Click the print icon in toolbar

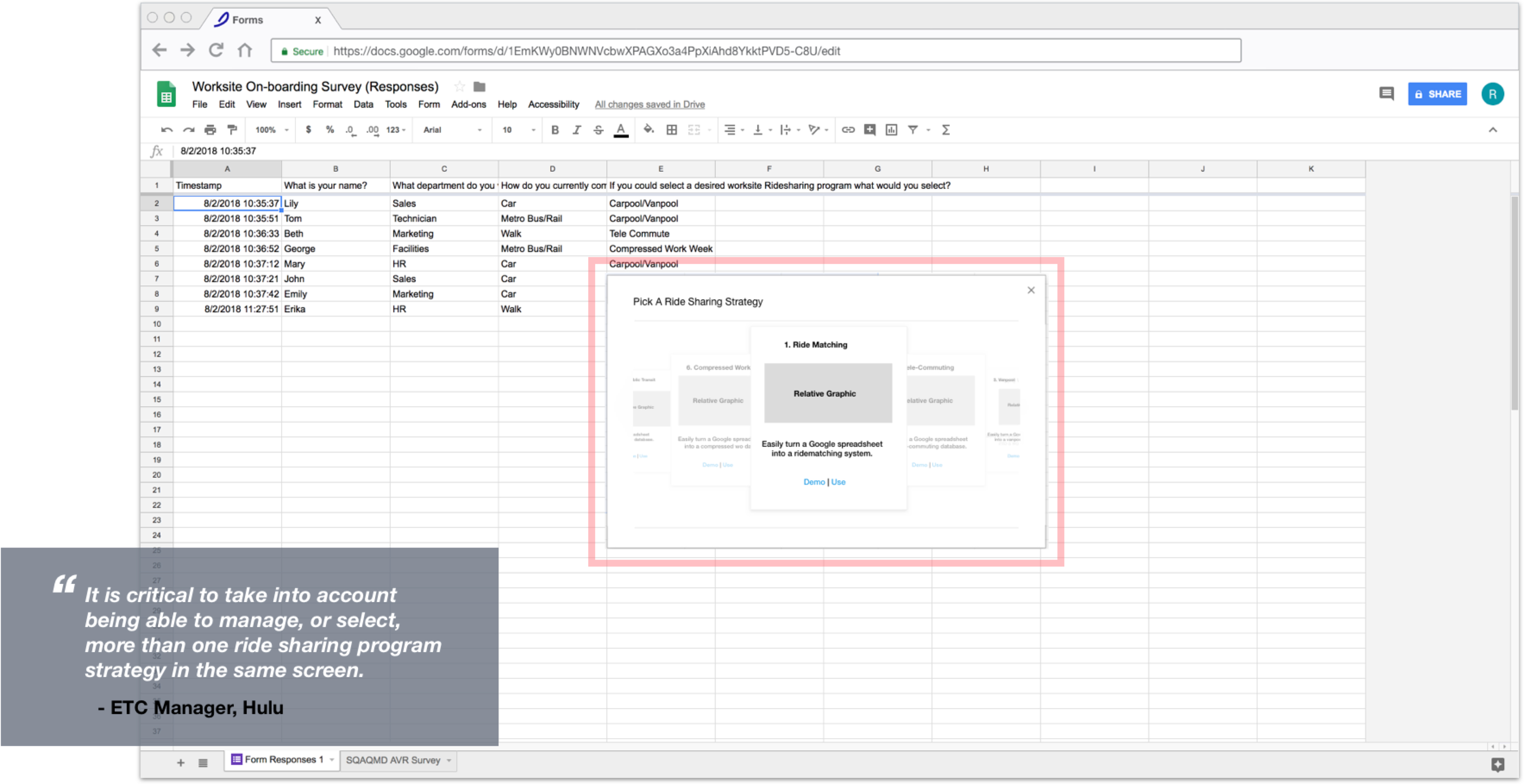click(x=210, y=130)
